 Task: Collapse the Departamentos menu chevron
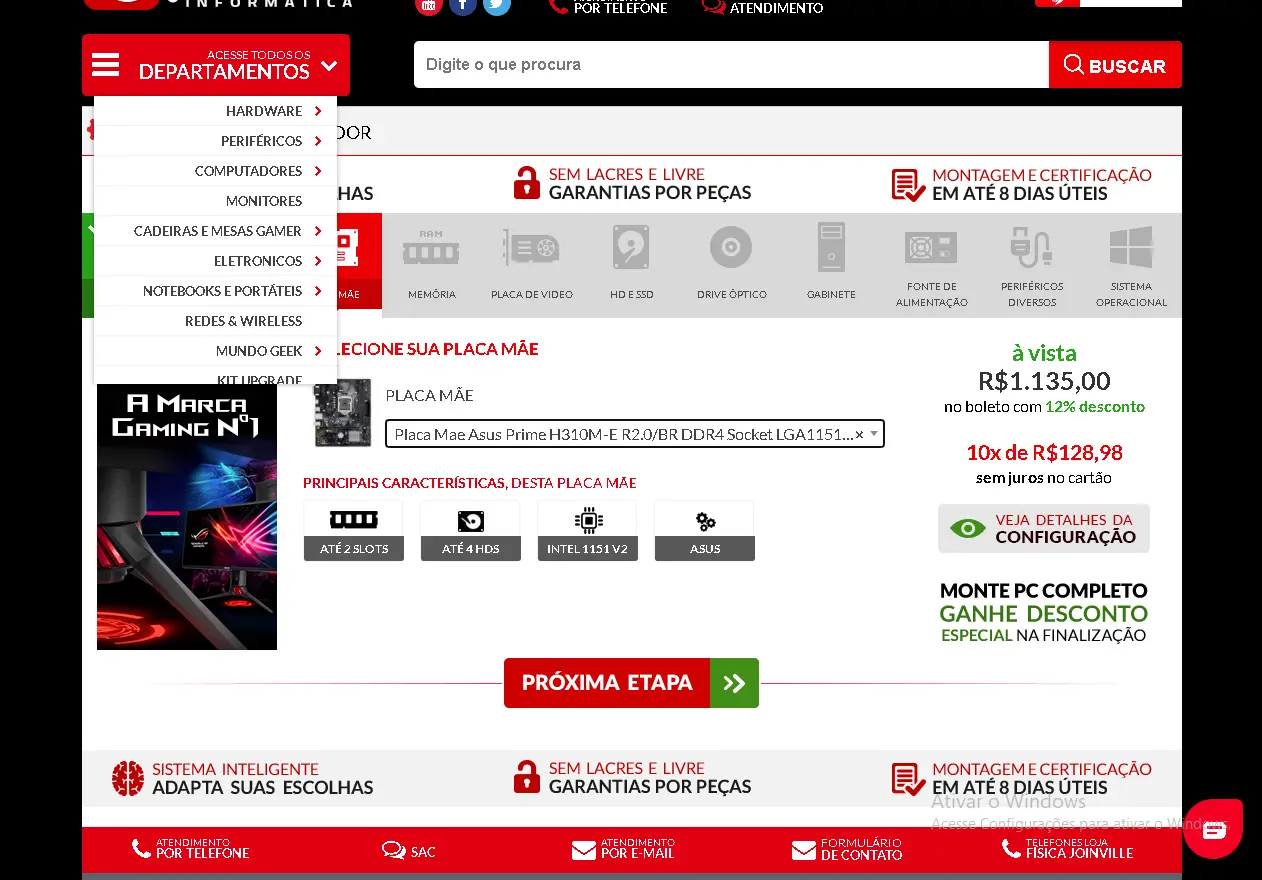329,67
